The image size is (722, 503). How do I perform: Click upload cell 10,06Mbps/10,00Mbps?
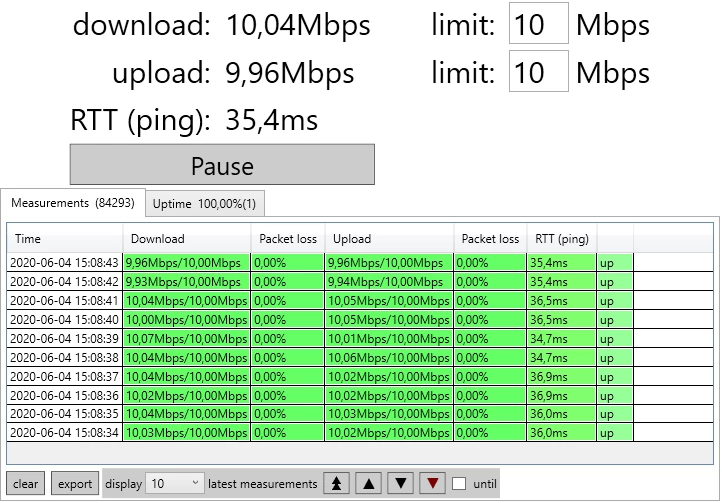tap(389, 357)
